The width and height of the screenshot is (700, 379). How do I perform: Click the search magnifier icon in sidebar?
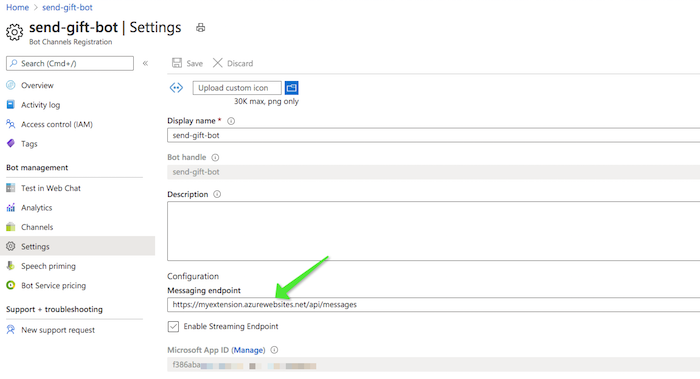point(14,63)
